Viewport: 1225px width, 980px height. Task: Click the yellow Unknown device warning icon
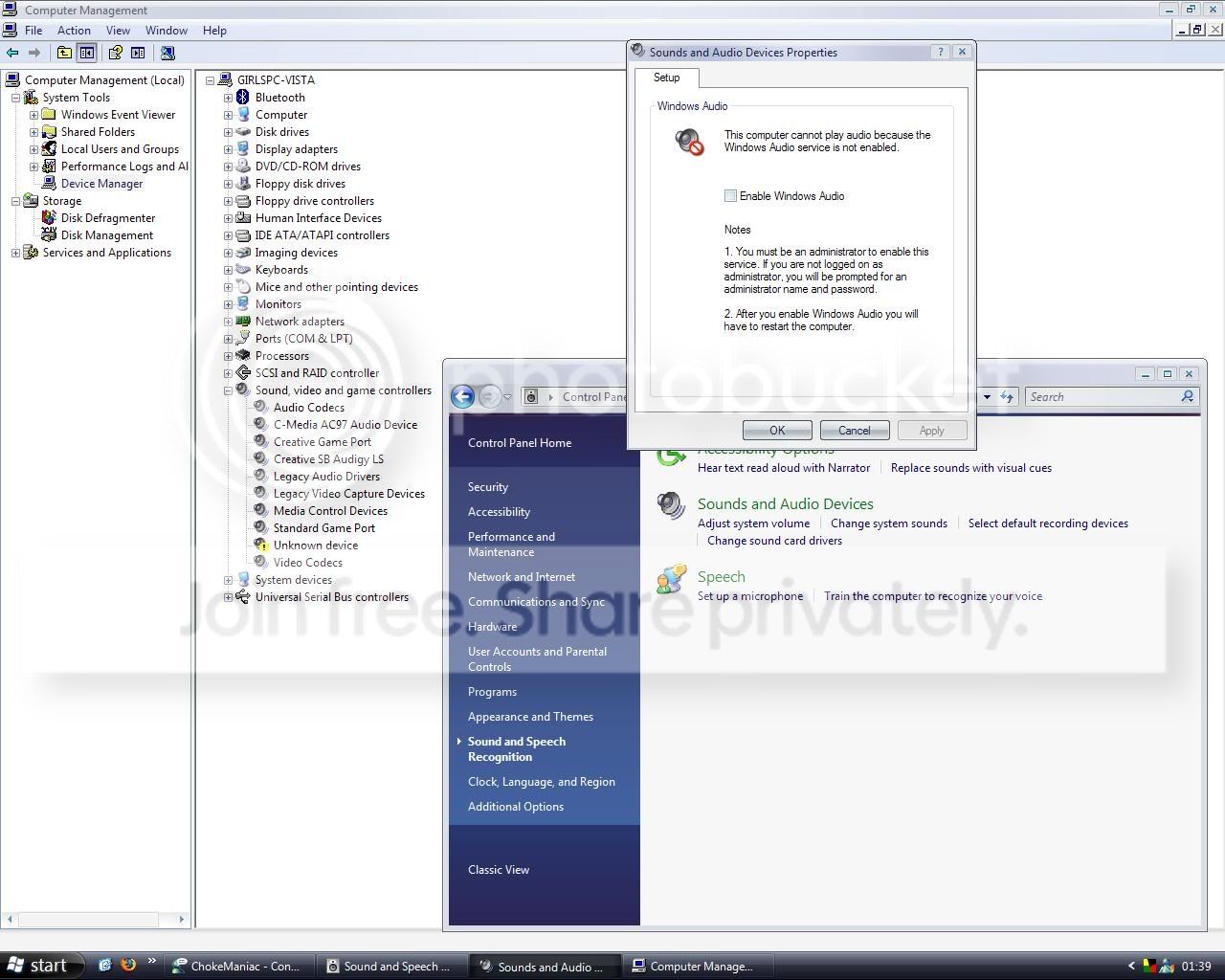coord(260,546)
